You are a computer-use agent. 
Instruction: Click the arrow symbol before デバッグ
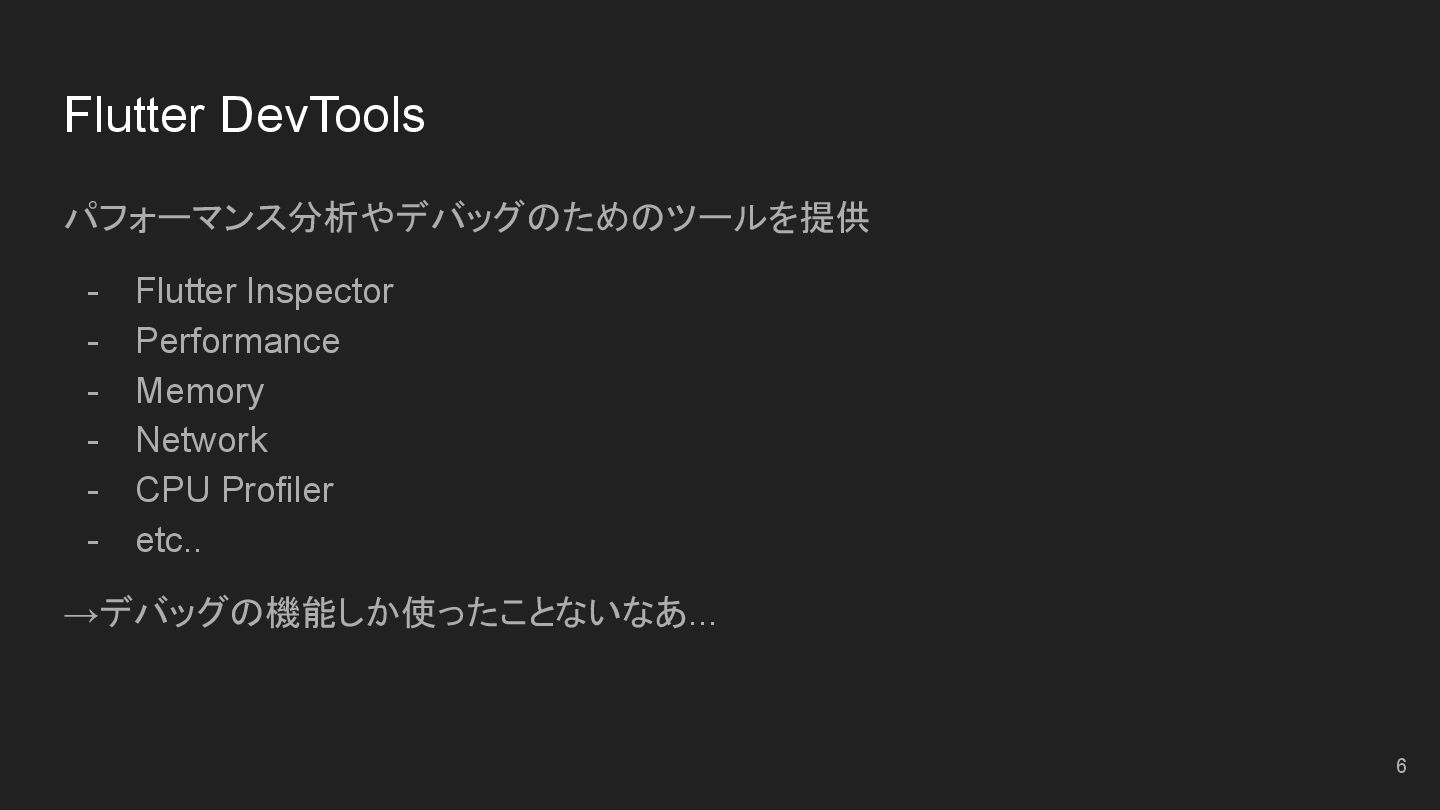coord(81,614)
